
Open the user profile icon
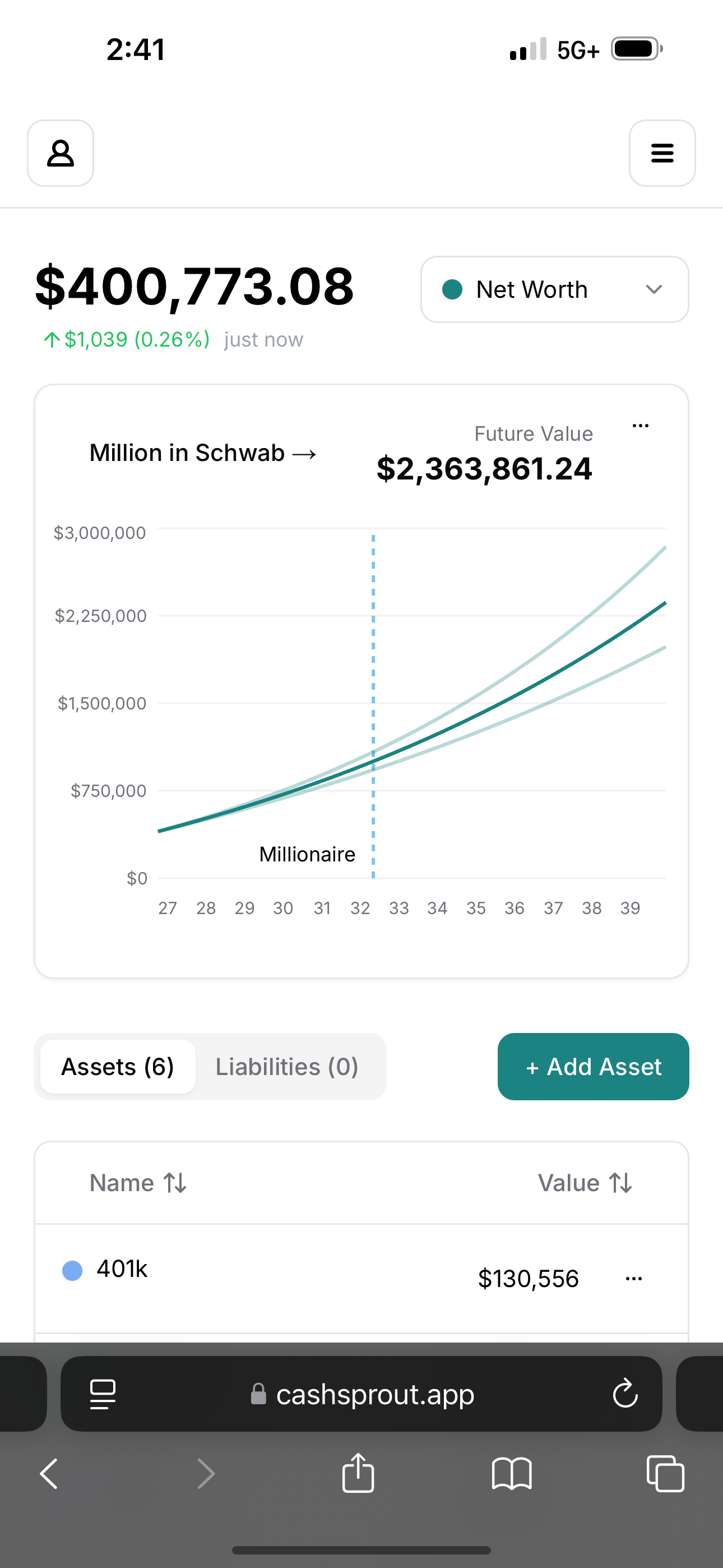61,153
